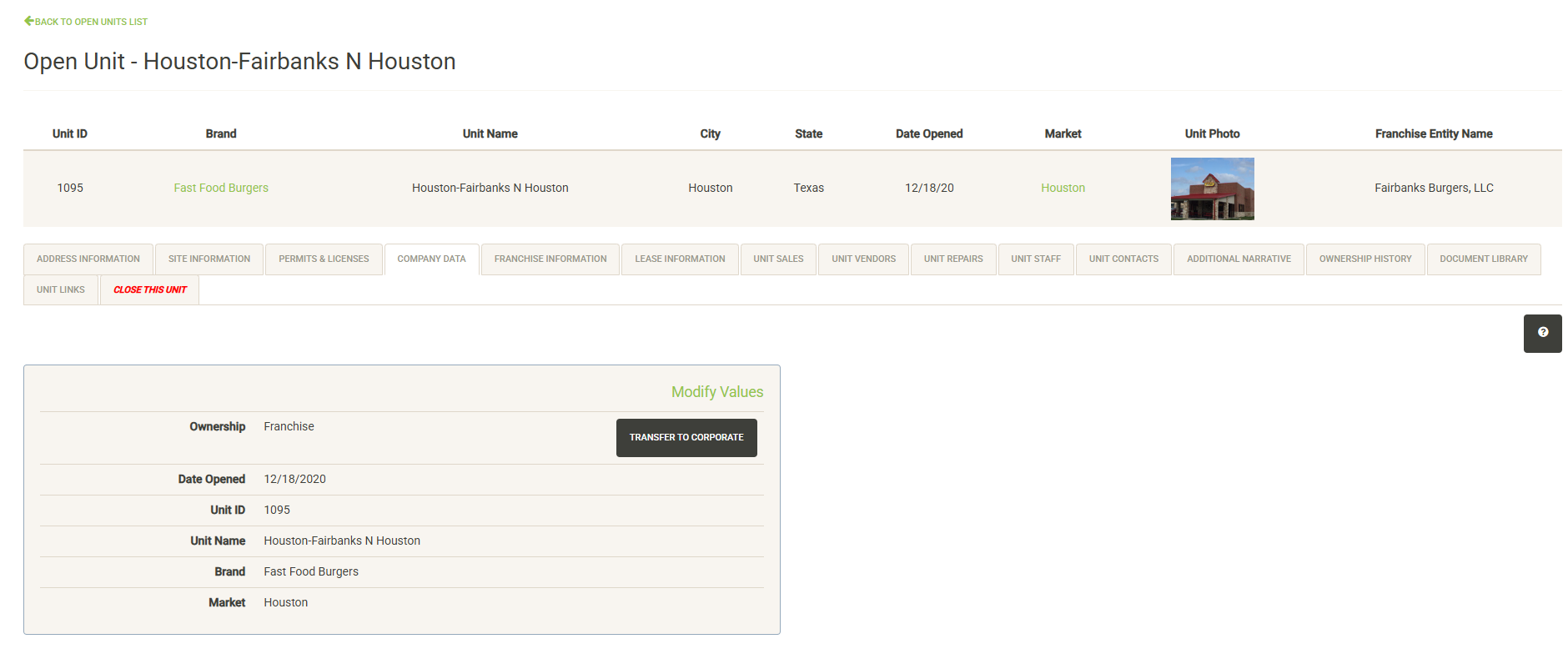View the Franchise Information tab

pyautogui.click(x=550, y=259)
